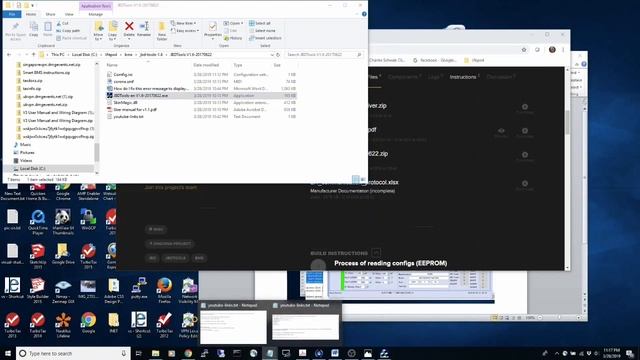This screenshot has width=640, height=360.
Task: Open Manage tab under Application Tools
Action: tap(96, 14)
